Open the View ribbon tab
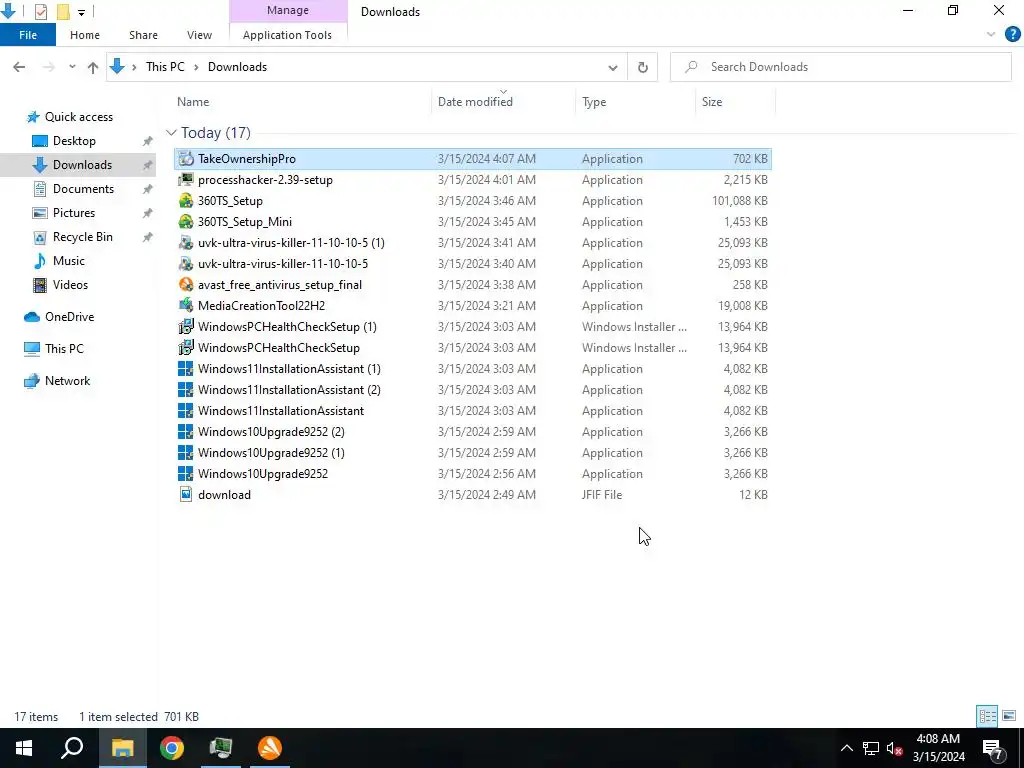 click(199, 35)
